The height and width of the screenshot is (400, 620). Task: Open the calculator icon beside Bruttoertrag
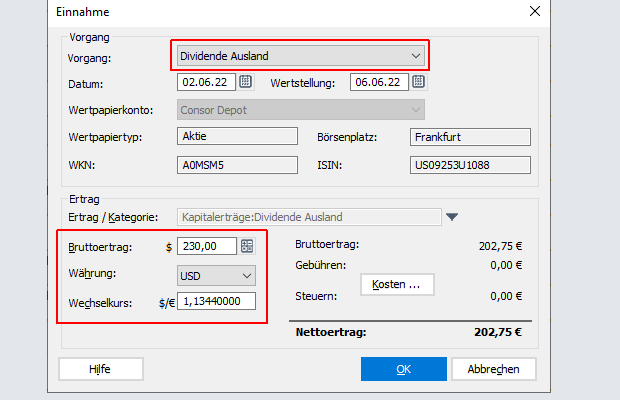pyautogui.click(x=247, y=246)
